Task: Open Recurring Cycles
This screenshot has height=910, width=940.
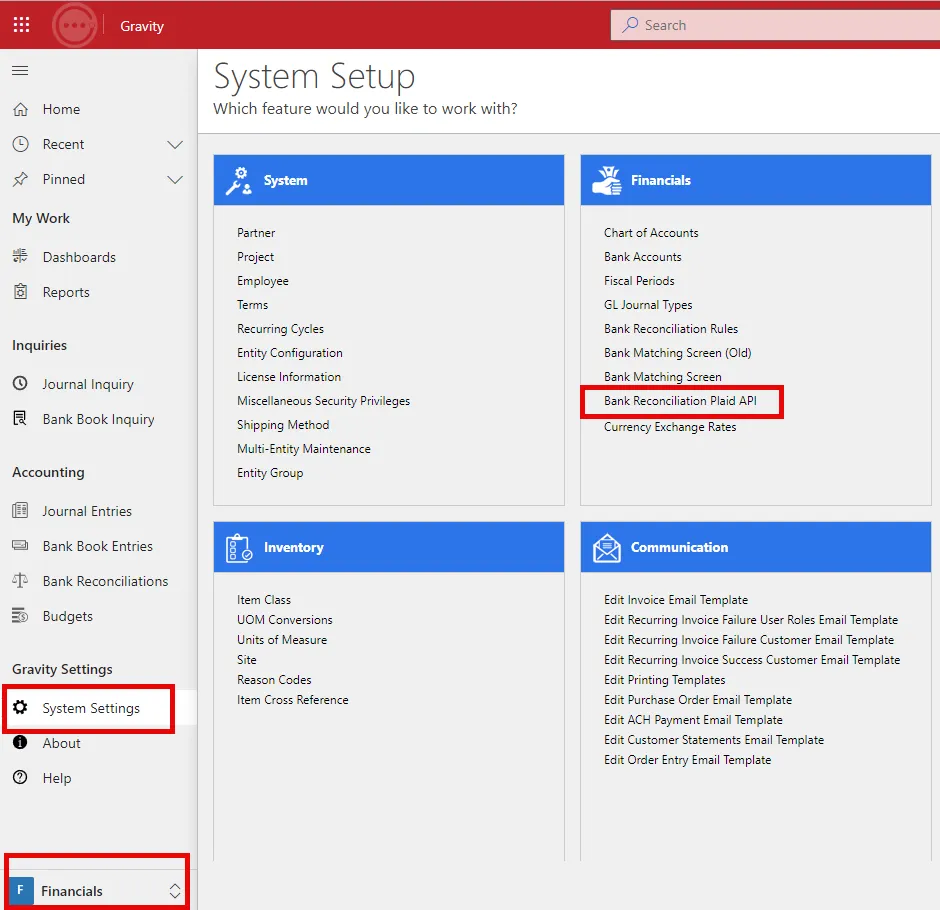Action: coord(280,329)
